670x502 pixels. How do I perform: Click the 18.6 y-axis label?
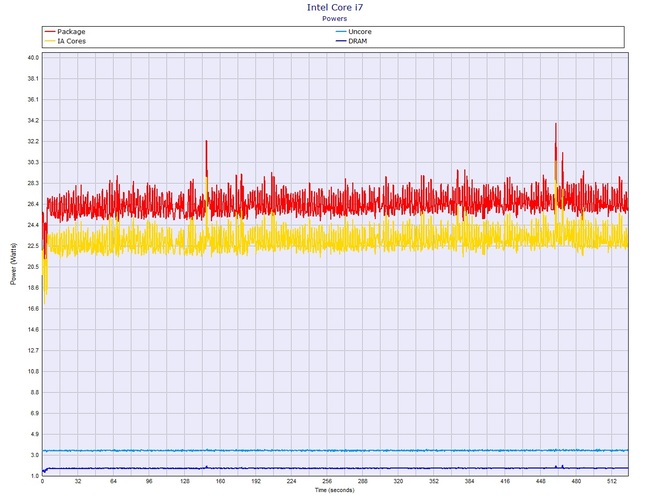point(33,288)
